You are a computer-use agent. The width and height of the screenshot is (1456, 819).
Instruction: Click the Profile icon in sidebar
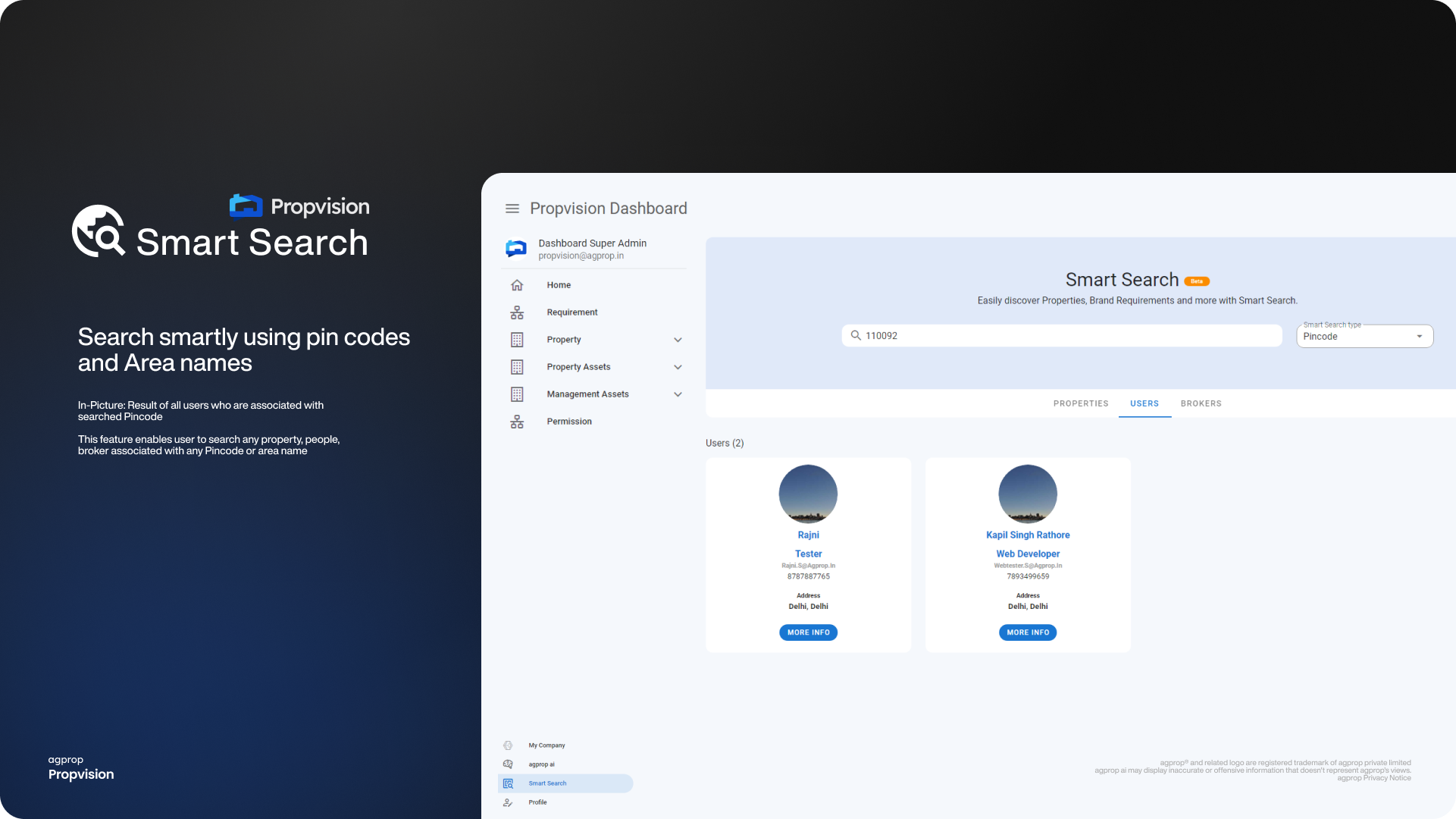(508, 802)
